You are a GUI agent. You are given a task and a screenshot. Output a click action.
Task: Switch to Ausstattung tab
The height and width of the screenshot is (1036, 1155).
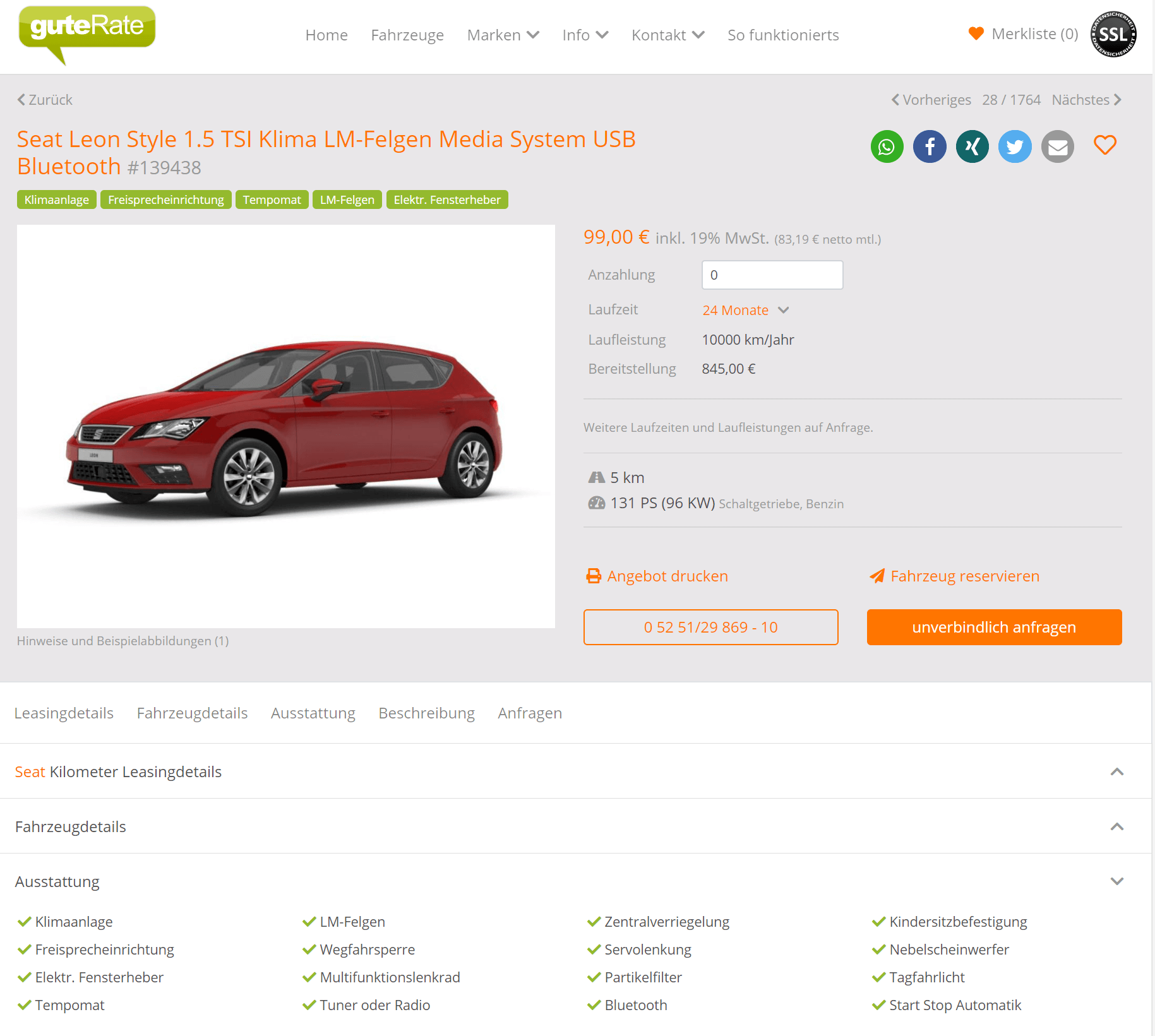313,713
